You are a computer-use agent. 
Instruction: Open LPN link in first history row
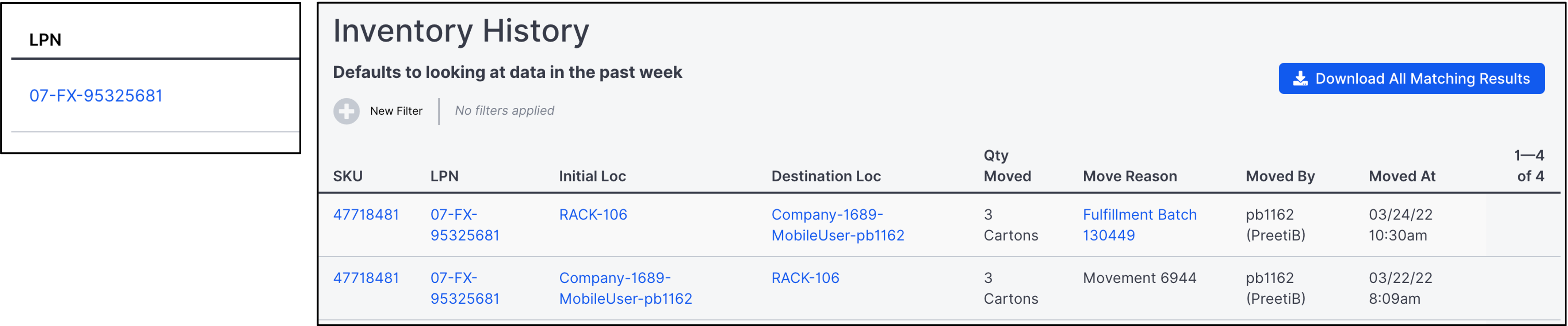(464, 225)
